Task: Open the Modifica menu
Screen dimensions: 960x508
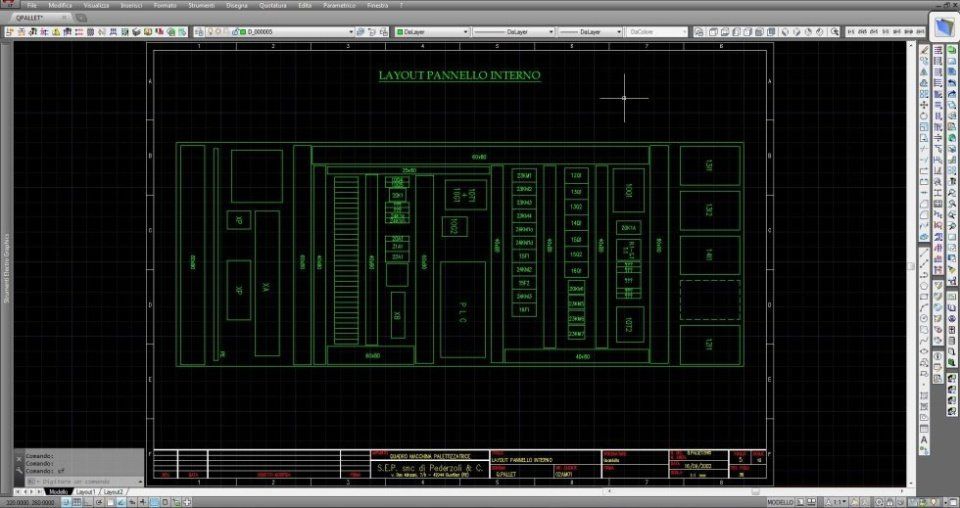Action: point(60,6)
